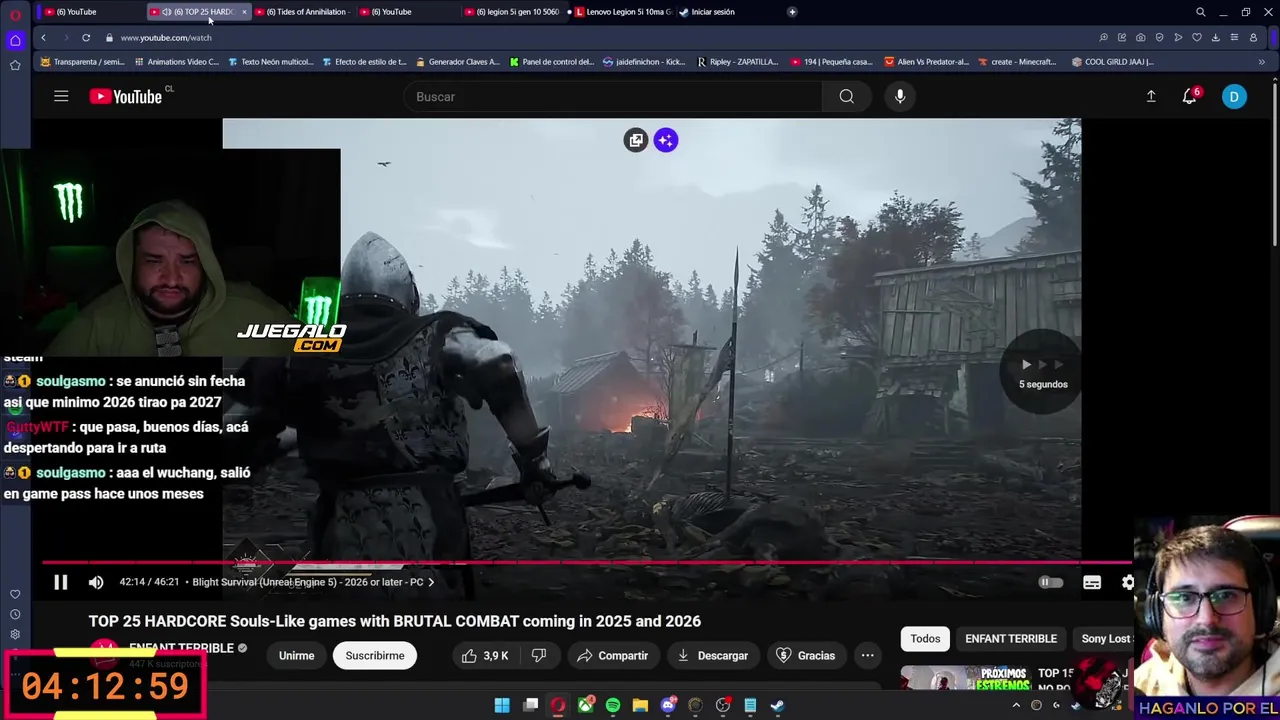Open first suggested video thumbnail PRÓXIMOS ESTRENOS
Screen dimensions: 1280x720
point(966,678)
